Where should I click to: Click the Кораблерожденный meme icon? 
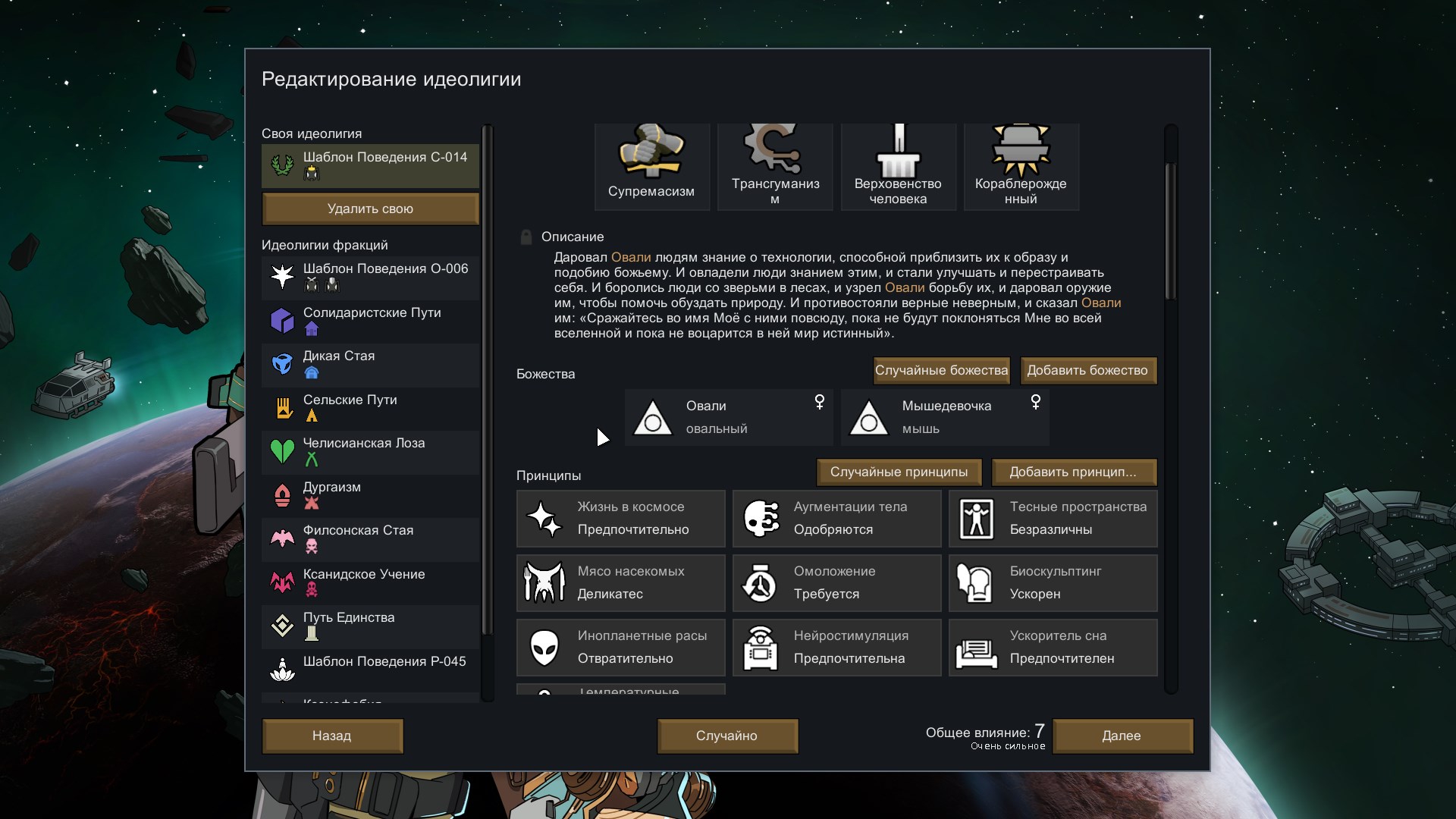coord(1020,150)
